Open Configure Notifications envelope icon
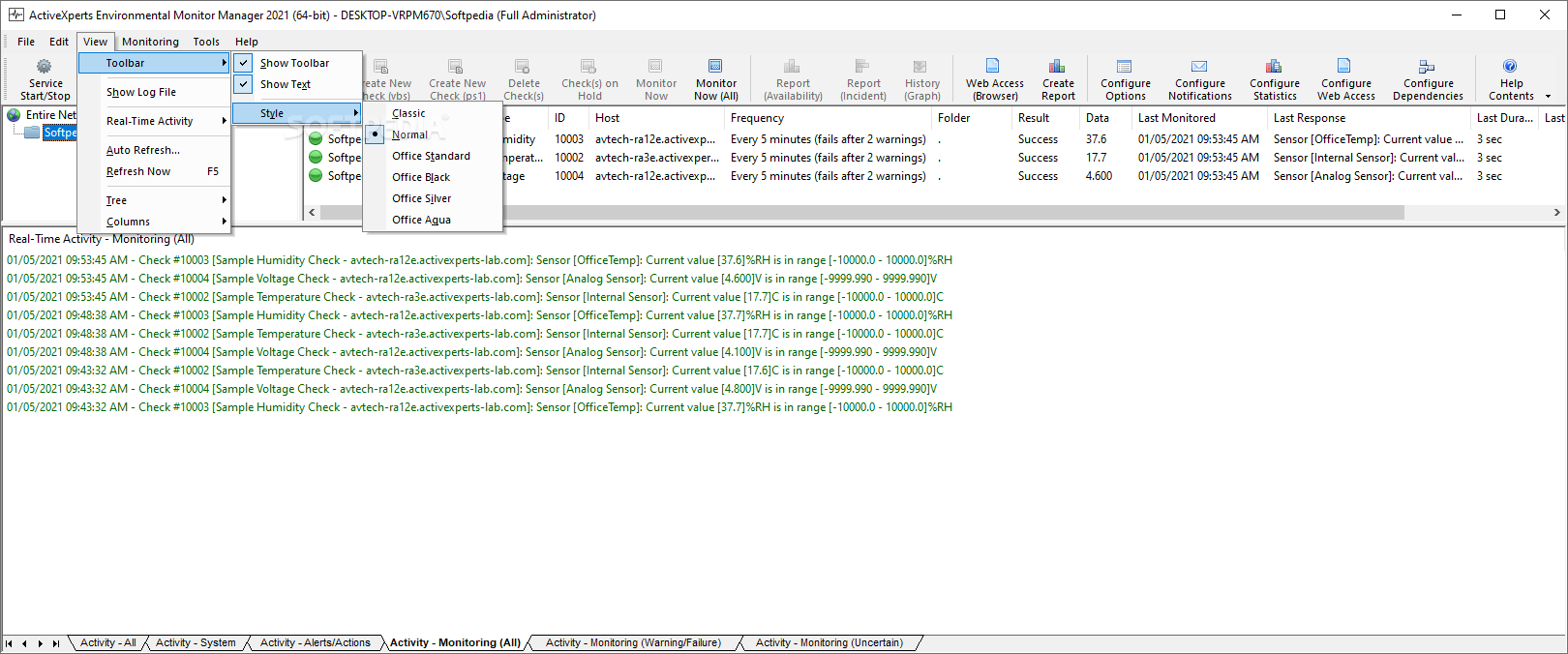The image size is (1568, 654). click(1199, 67)
